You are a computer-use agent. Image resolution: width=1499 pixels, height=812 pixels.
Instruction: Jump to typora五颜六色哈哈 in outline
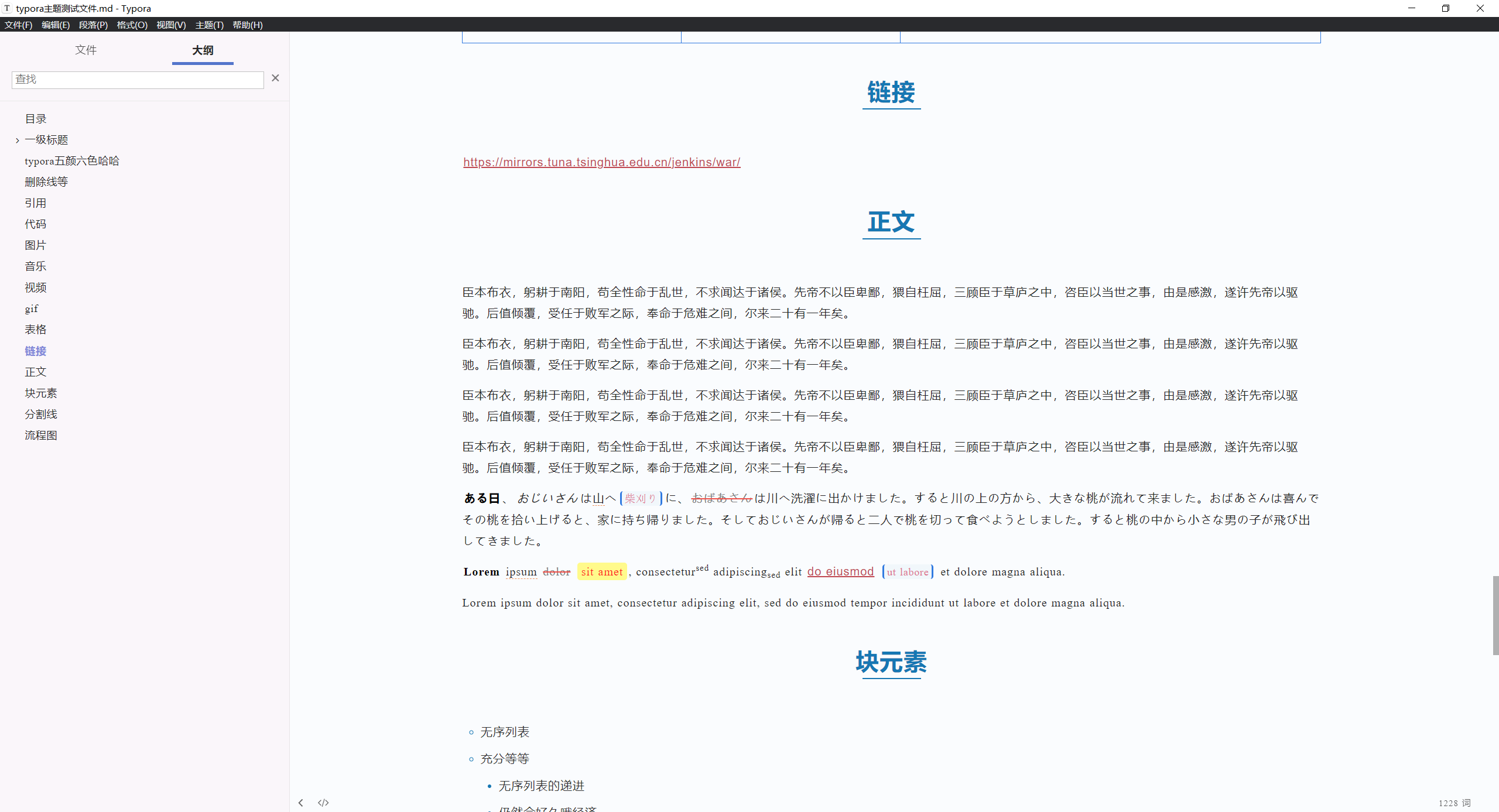[72, 161]
